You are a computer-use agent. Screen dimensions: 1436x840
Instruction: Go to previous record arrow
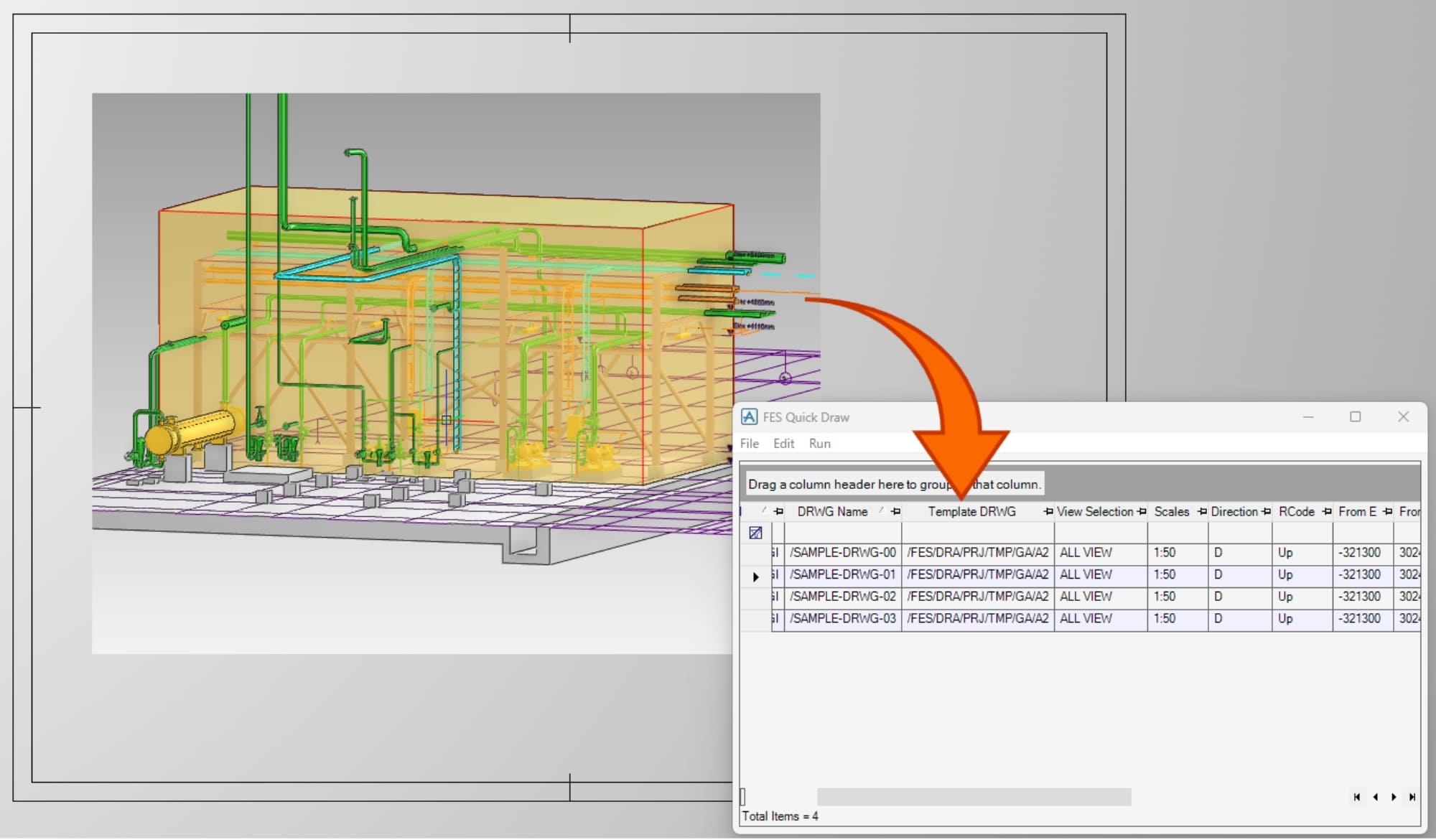pyautogui.click(x=1375, y=797)
